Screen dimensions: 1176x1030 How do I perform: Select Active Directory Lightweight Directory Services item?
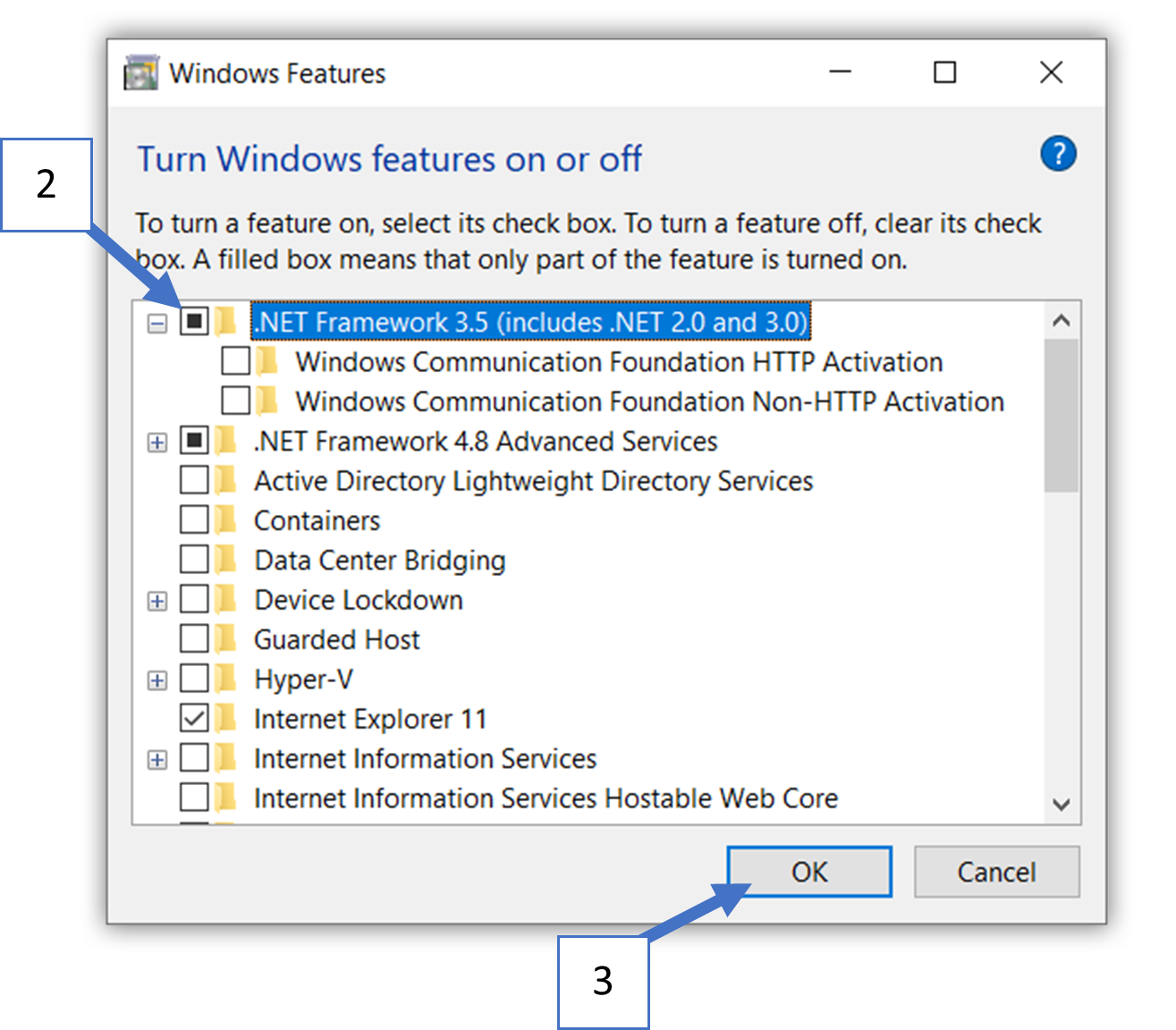click(533, 481)
